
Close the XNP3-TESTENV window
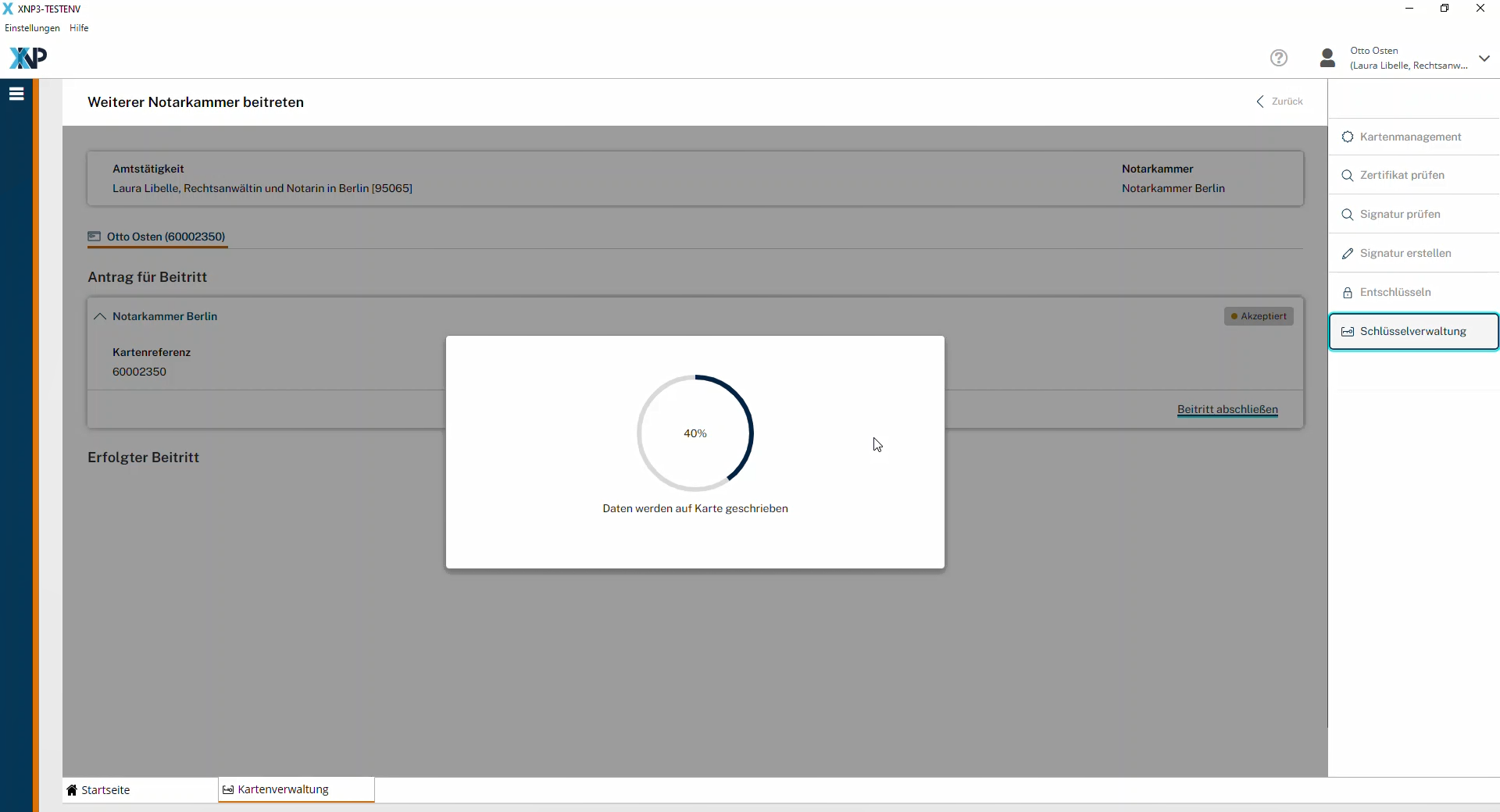pyautogui.click(x=1480, y=9)
